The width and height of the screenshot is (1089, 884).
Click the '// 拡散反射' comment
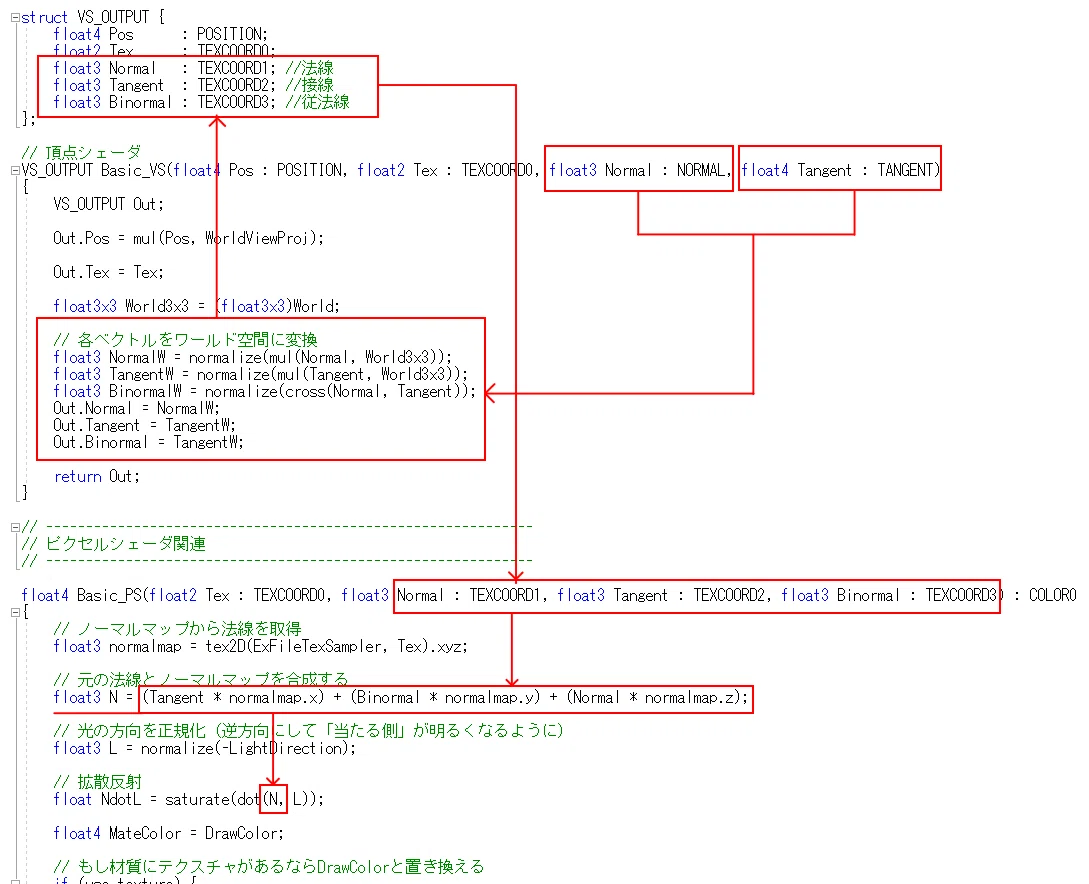(97, 782)
